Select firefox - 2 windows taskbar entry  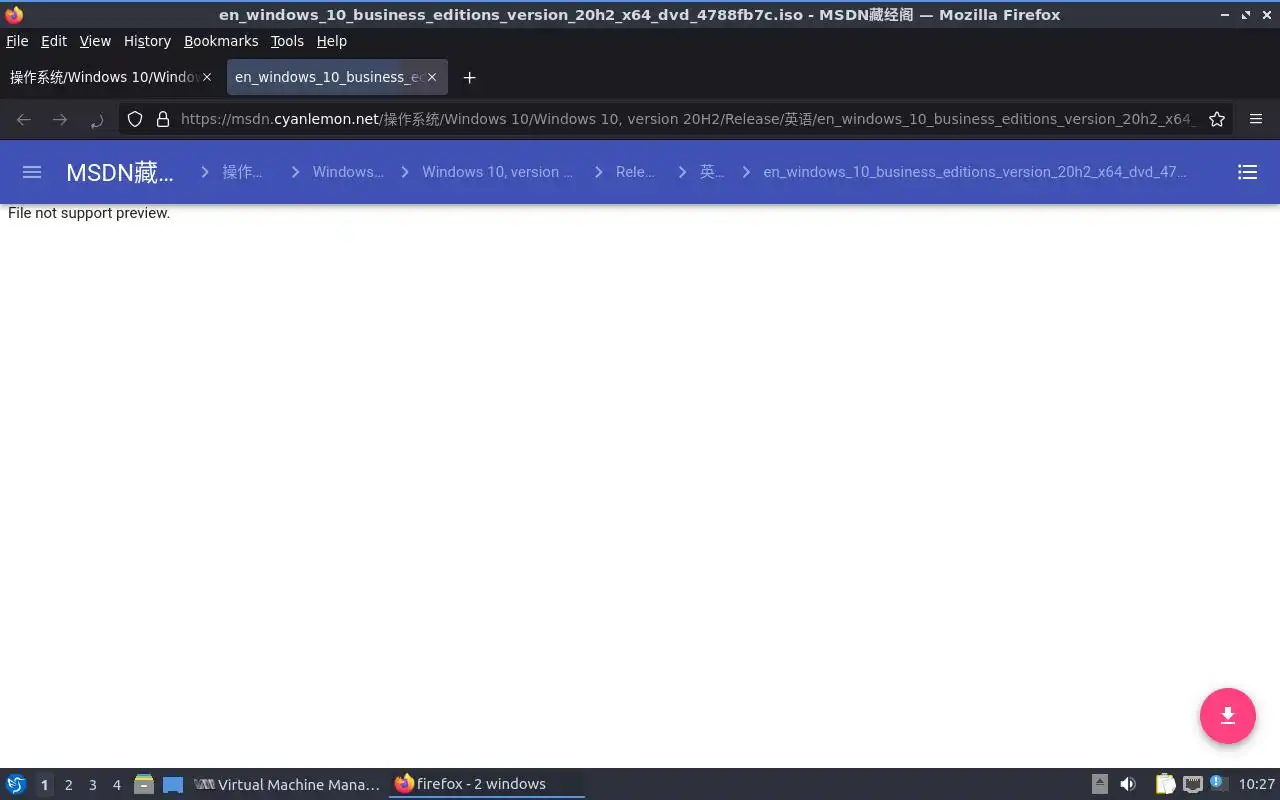coord(486,785)
